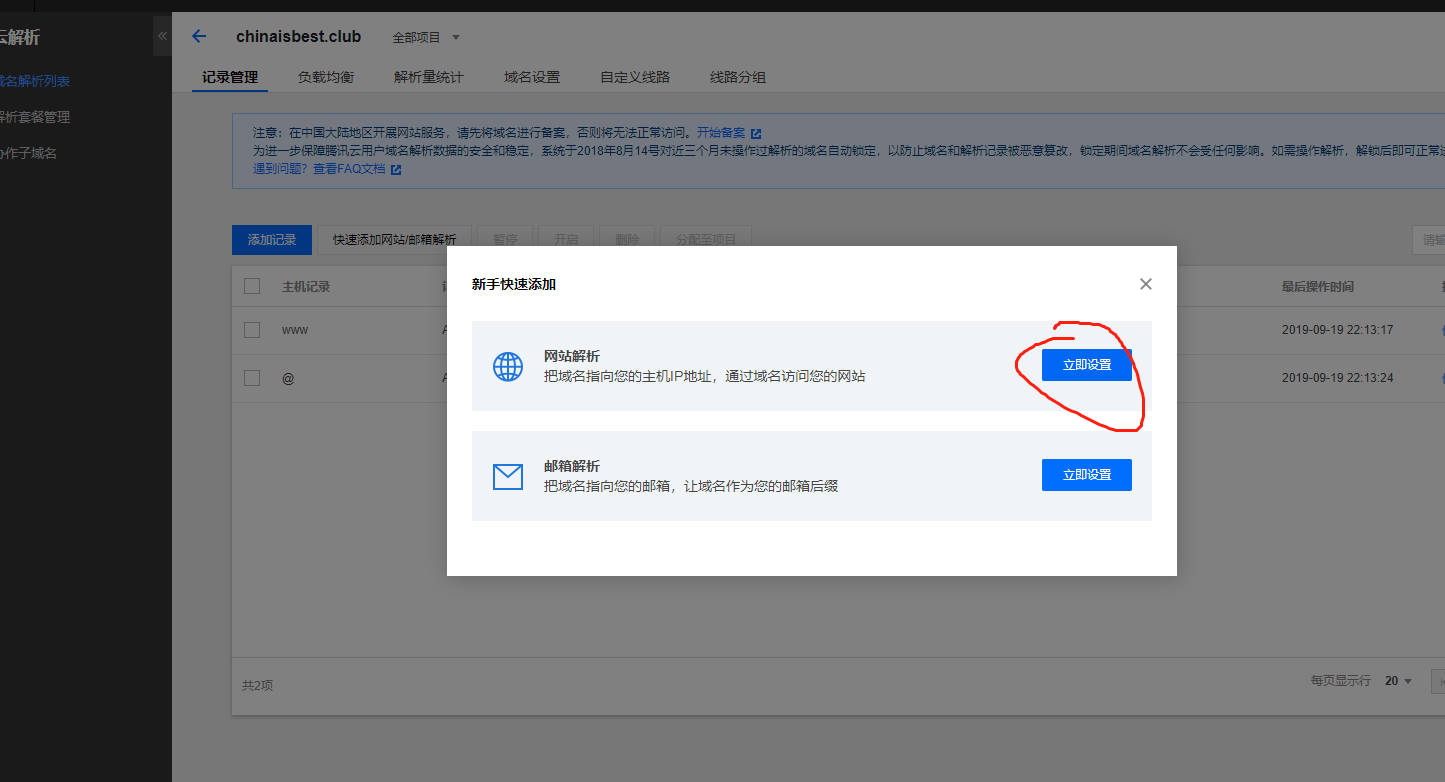Image resolution: width=1445 pixels, height=782 pixels.
Task: Check the checkbox for the @ record
Action: (252, 378)
